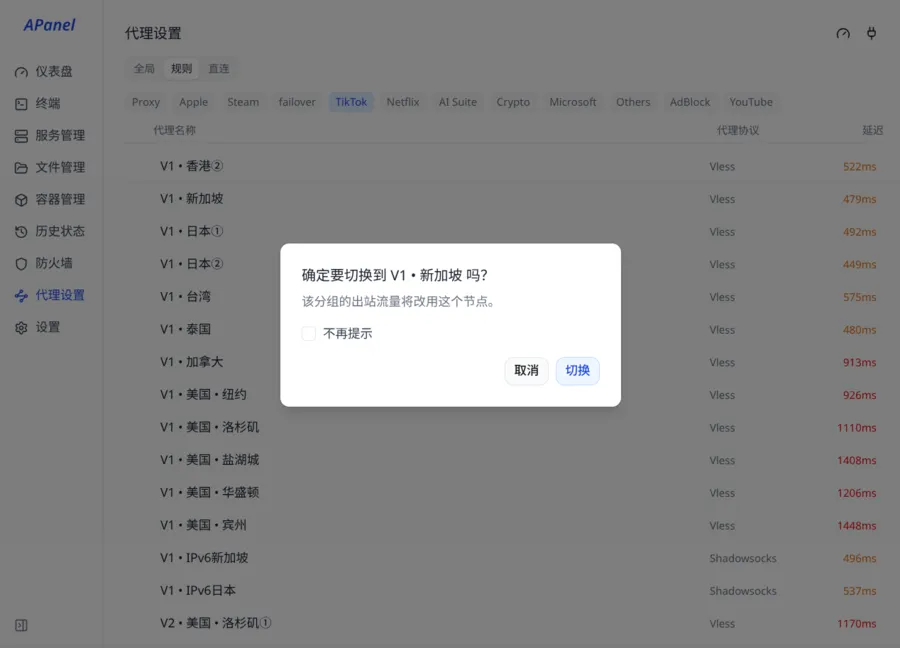This screenshot has height=648, width=900.
Task: Select proxy node V1 • 美国 • 华盛顿
Action: pyautogui.click(x=504, y=493)
